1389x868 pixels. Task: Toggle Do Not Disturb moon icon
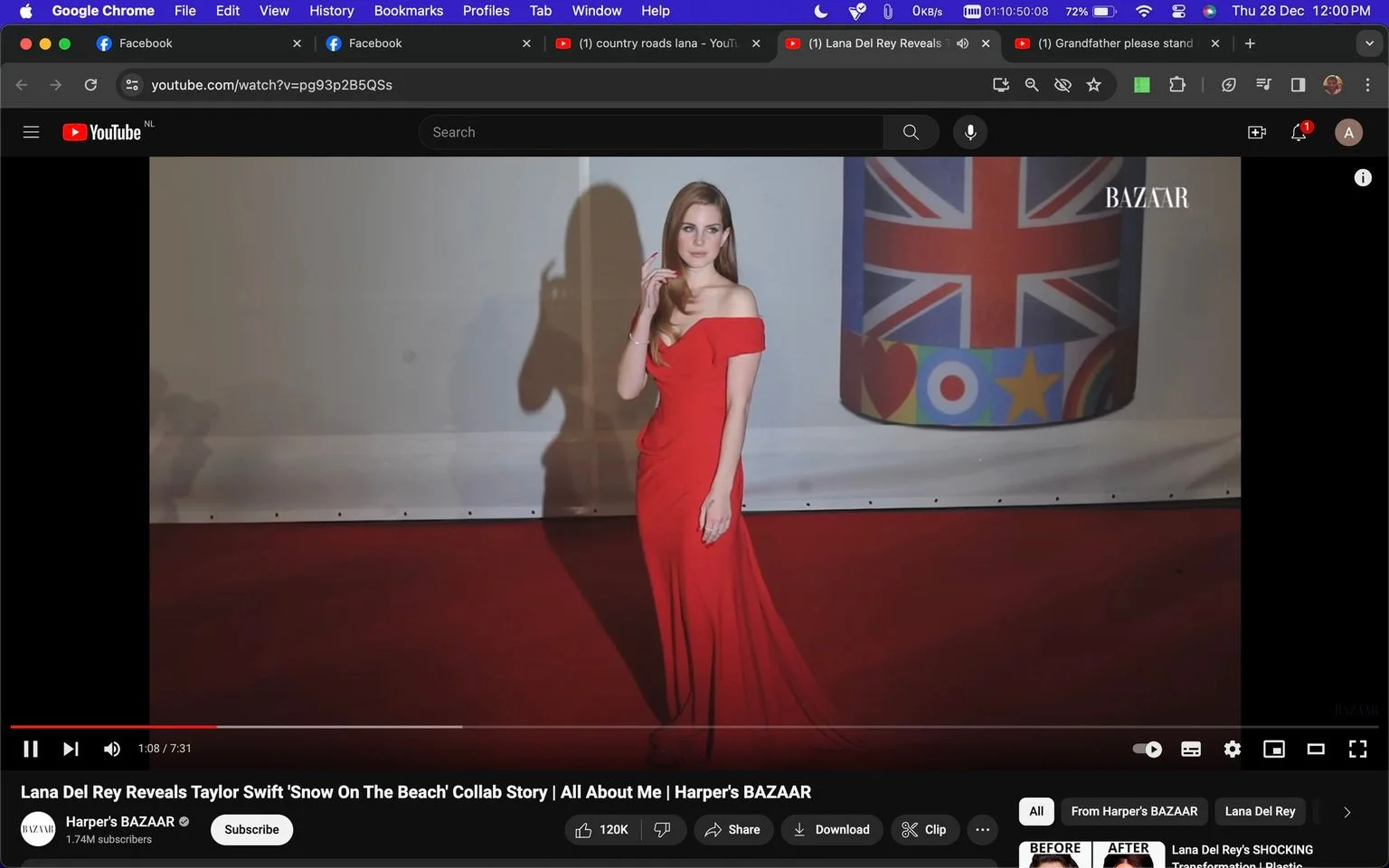click(820, 11)
